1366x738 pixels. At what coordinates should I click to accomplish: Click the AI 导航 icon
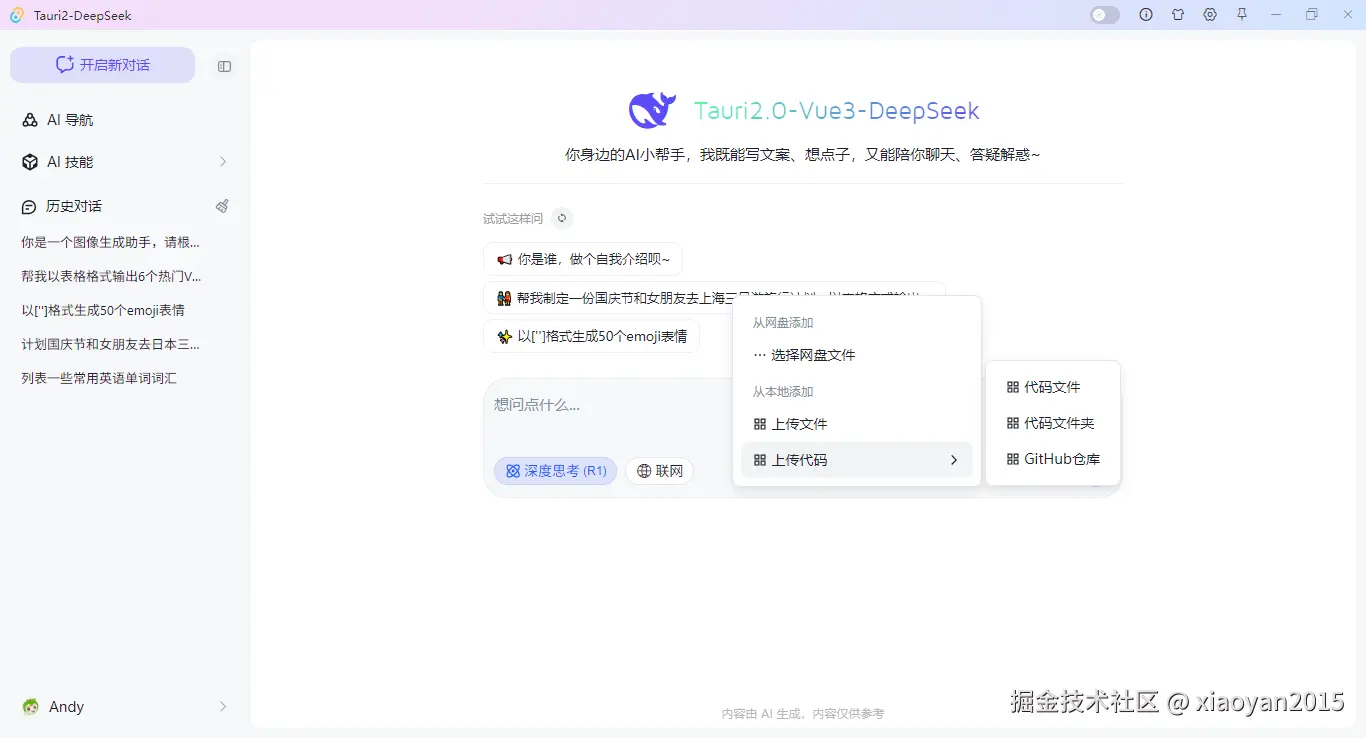pyautogui.click(x=29, y=120)
